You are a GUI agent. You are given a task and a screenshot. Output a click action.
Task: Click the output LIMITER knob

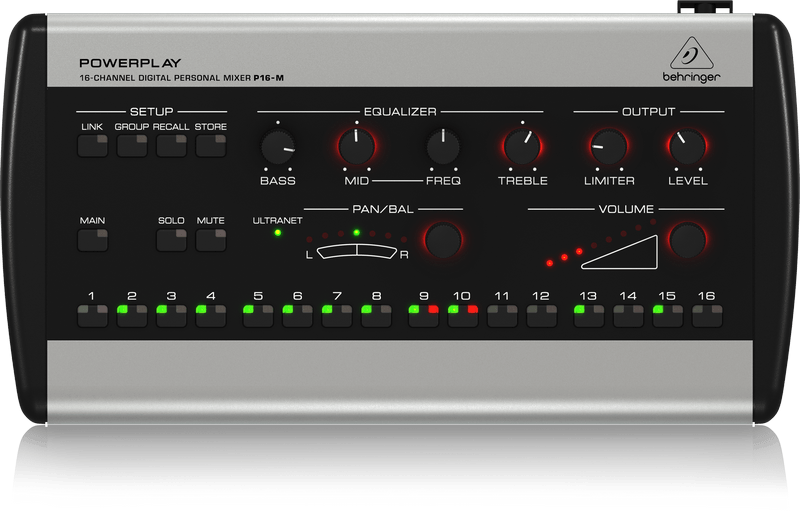pyautogui.click(x=607, y=148)
